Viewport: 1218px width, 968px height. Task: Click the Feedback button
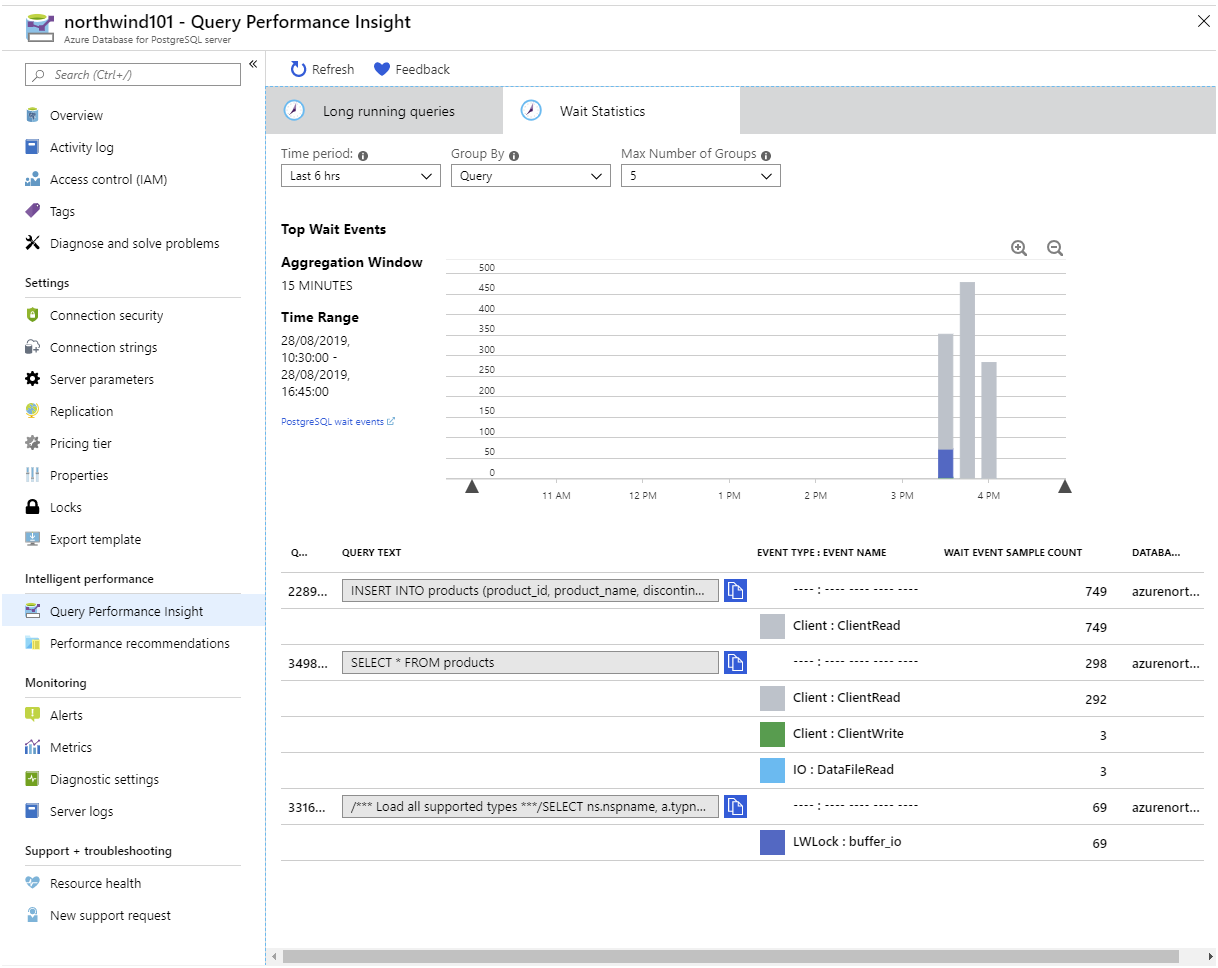412,69
